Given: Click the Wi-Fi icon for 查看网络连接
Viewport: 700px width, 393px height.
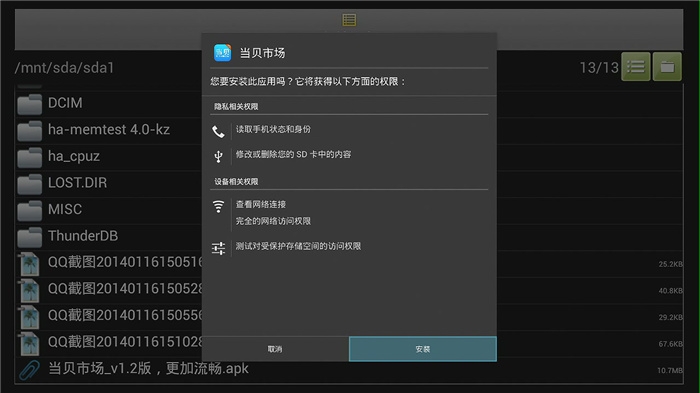Looking at the screenshot, I should [218, 206].
